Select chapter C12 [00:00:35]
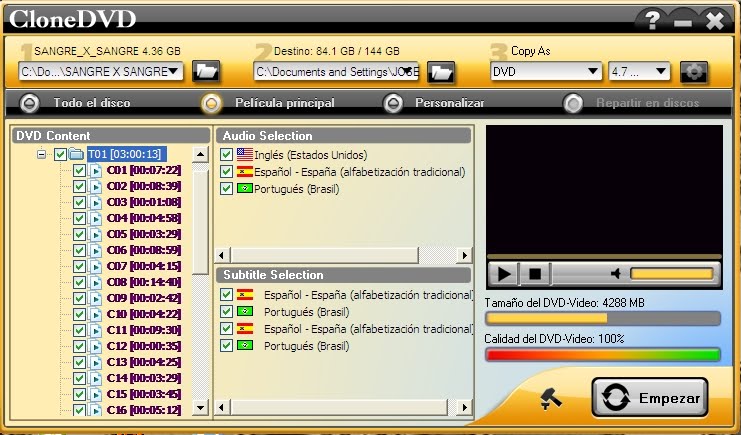Viewport: 741px width, 435px height. click(144, 347)
